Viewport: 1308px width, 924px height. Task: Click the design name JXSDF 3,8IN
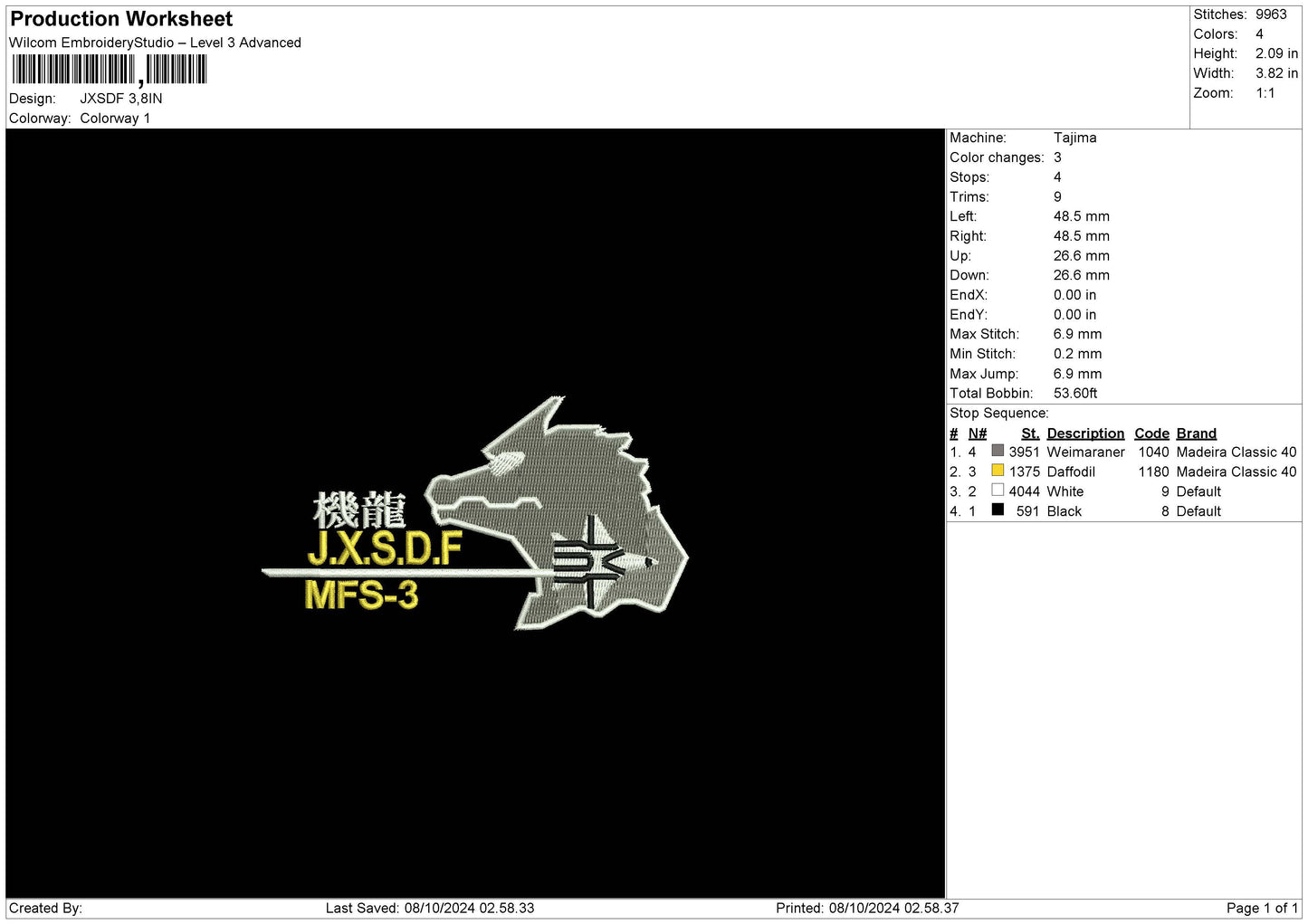click(x=121, y=99)
